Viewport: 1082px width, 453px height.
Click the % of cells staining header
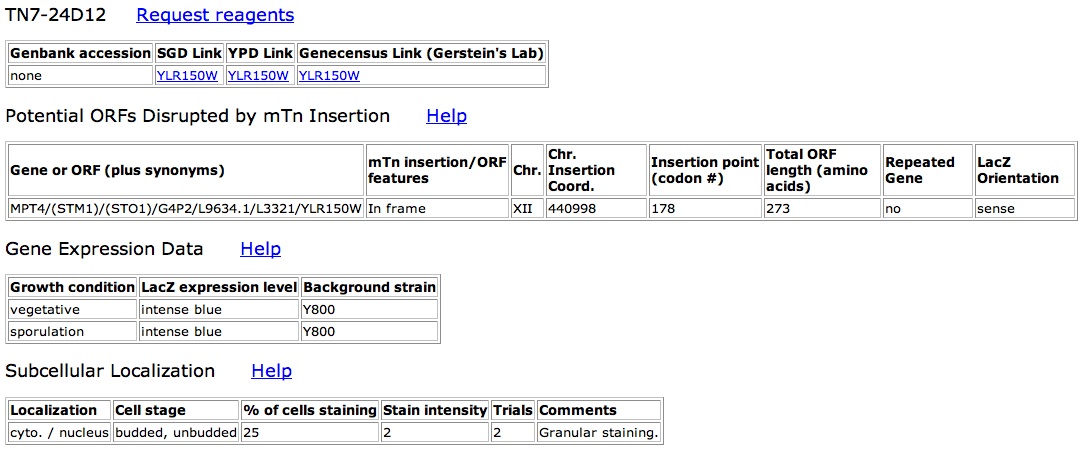click(310, 410)
